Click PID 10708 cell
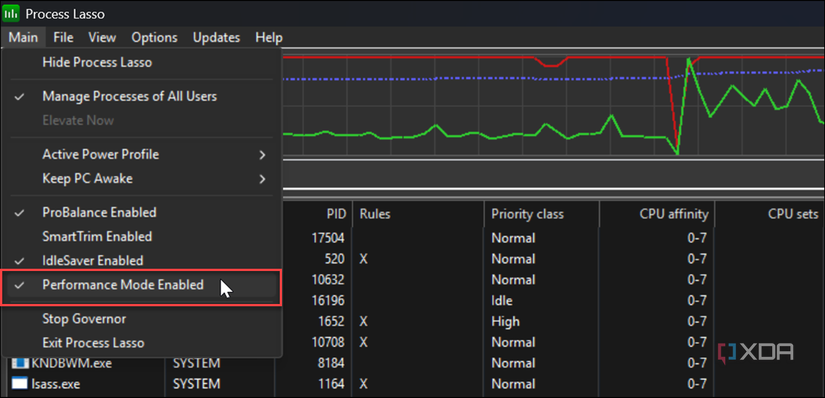Viewport: 825px width, 398px height. point(328,342)
